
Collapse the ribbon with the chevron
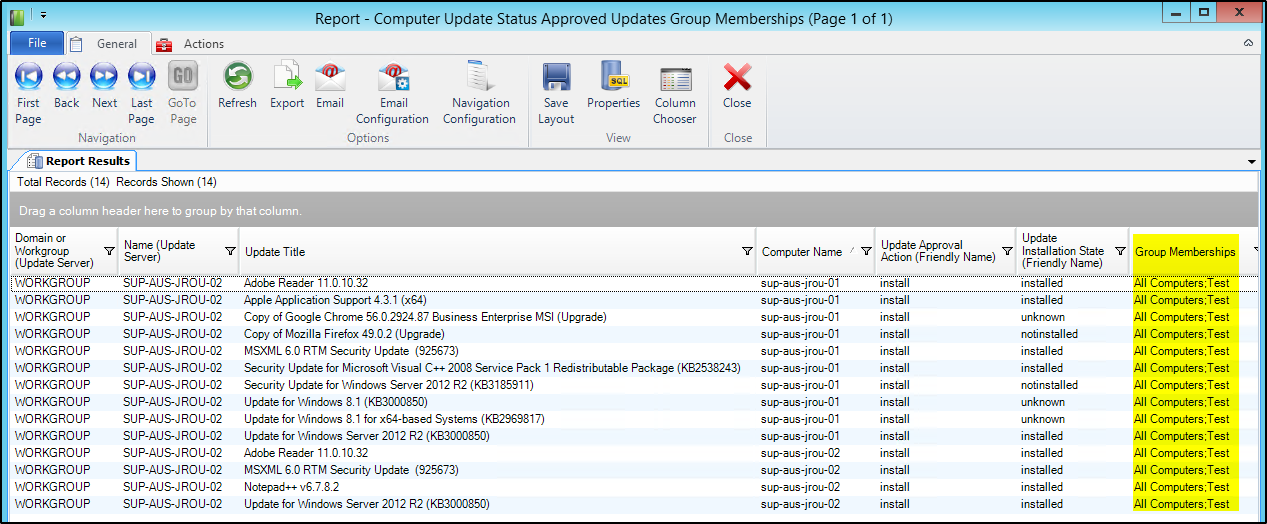click(1248, 44)
